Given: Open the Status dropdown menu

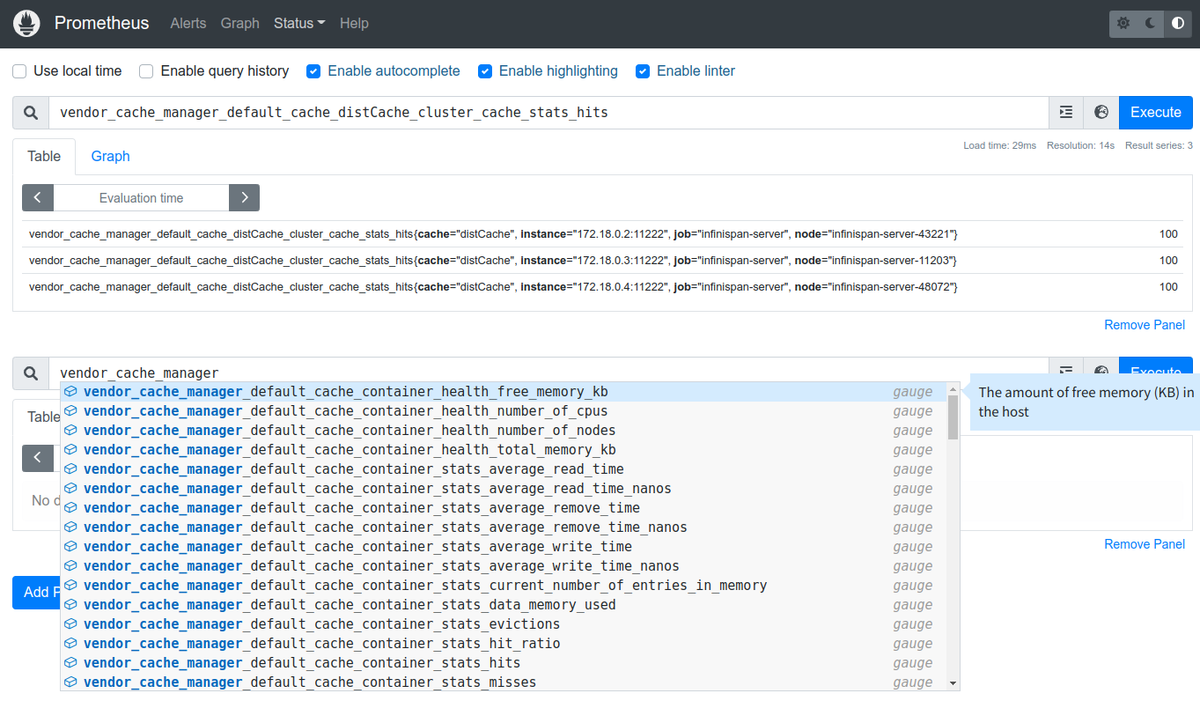Looking at the screenshot, I should point(298,23).
